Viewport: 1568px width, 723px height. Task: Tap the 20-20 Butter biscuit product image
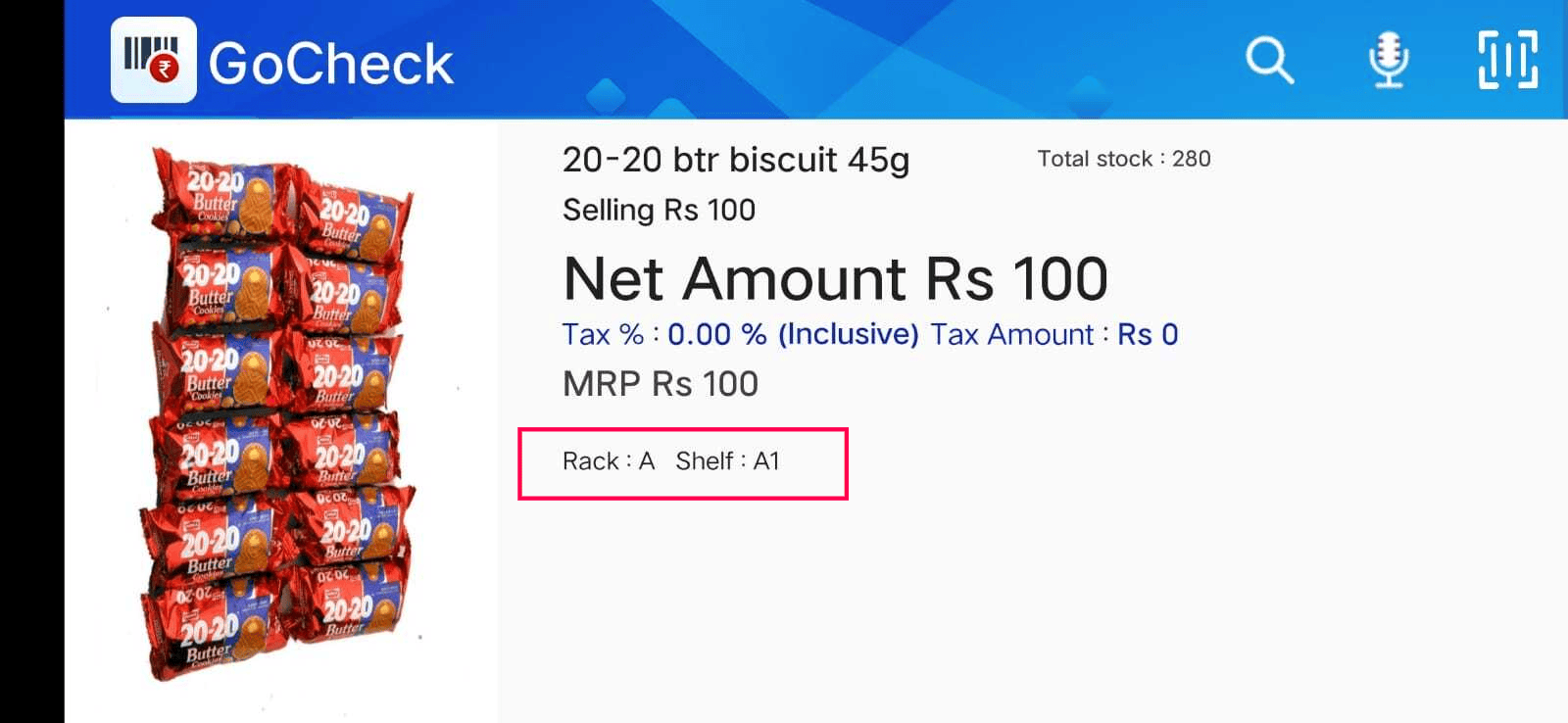tap(279, 411)
